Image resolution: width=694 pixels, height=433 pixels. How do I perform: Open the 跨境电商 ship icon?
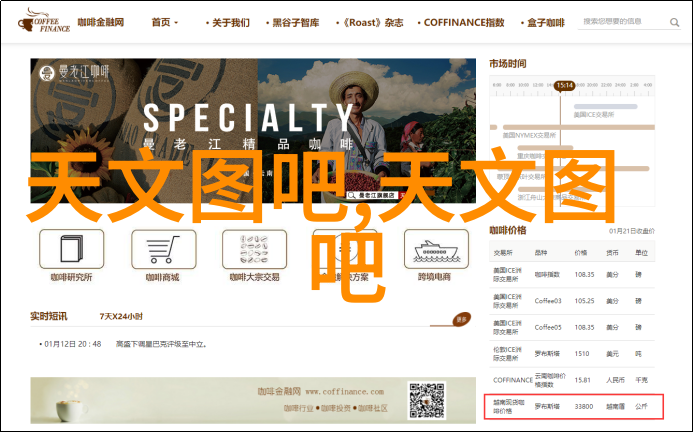click(436, 249)
